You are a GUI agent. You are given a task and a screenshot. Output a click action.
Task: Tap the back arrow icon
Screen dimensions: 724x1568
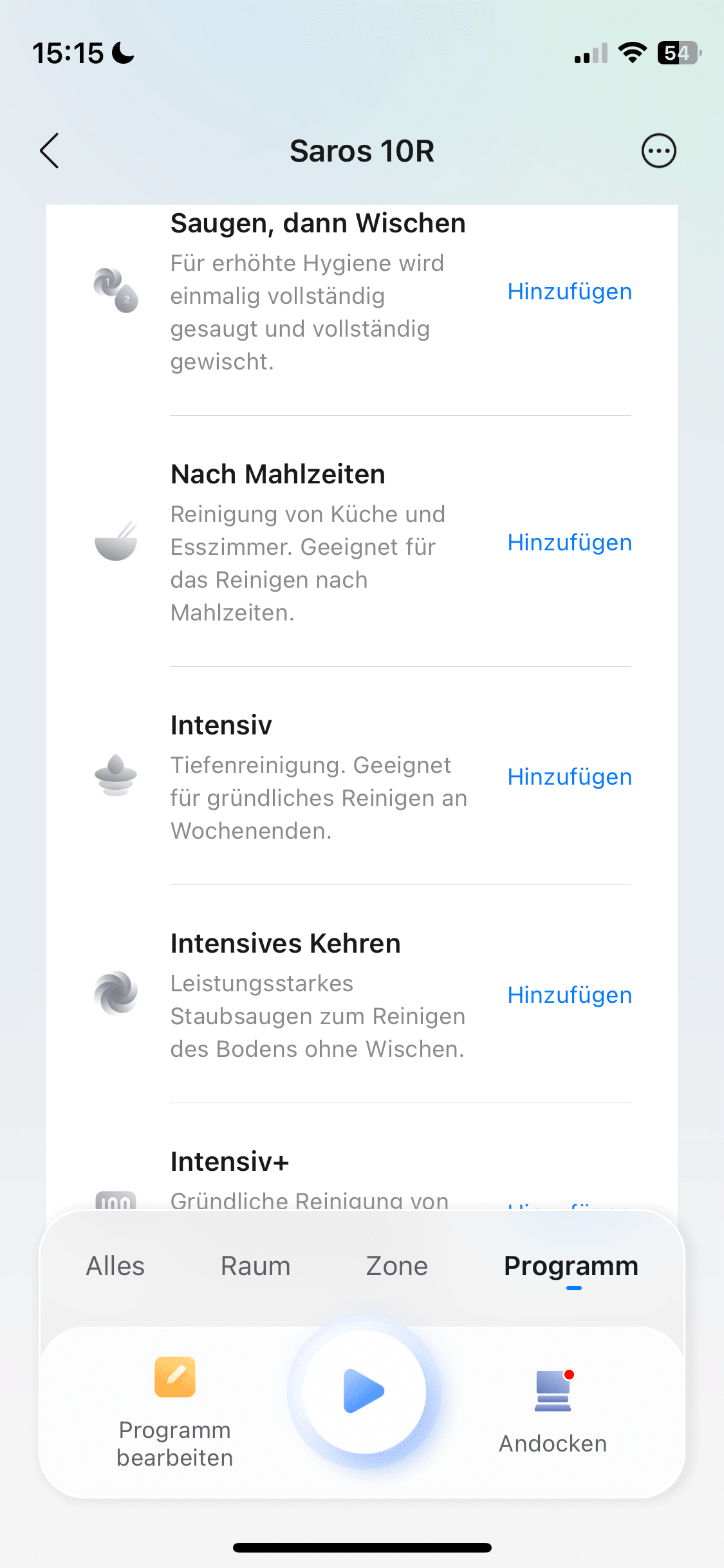point(50,151)
